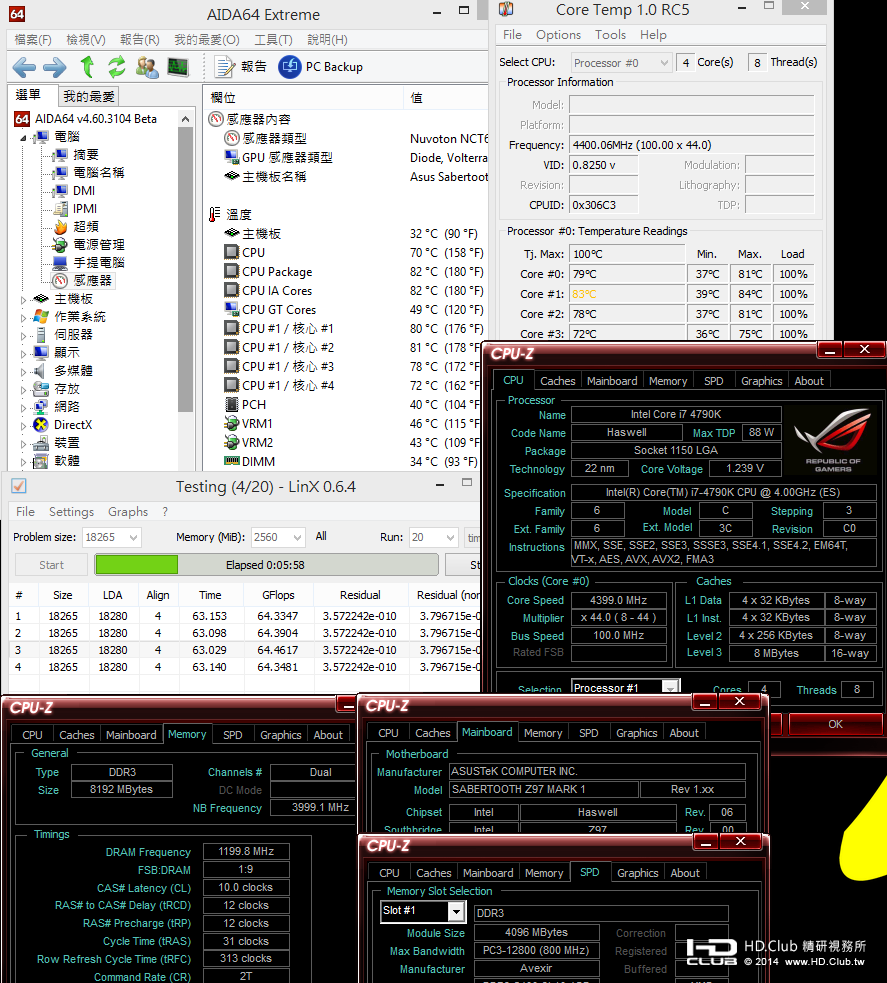Click the OK button in CPU-Z
This screenshot has width=887, height=983.
835,724
